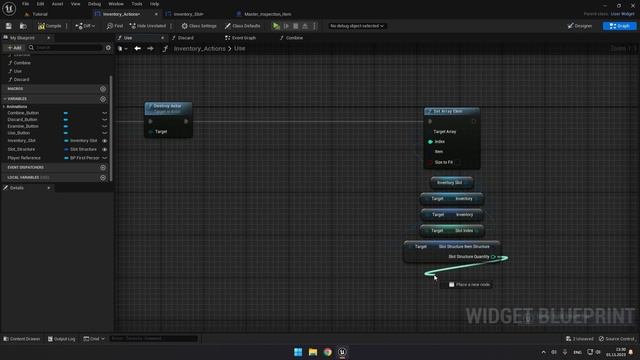The width and height of the screenshot is (640, 360).
Task: Start play simulation with green Play button
Action: point(276,26)
